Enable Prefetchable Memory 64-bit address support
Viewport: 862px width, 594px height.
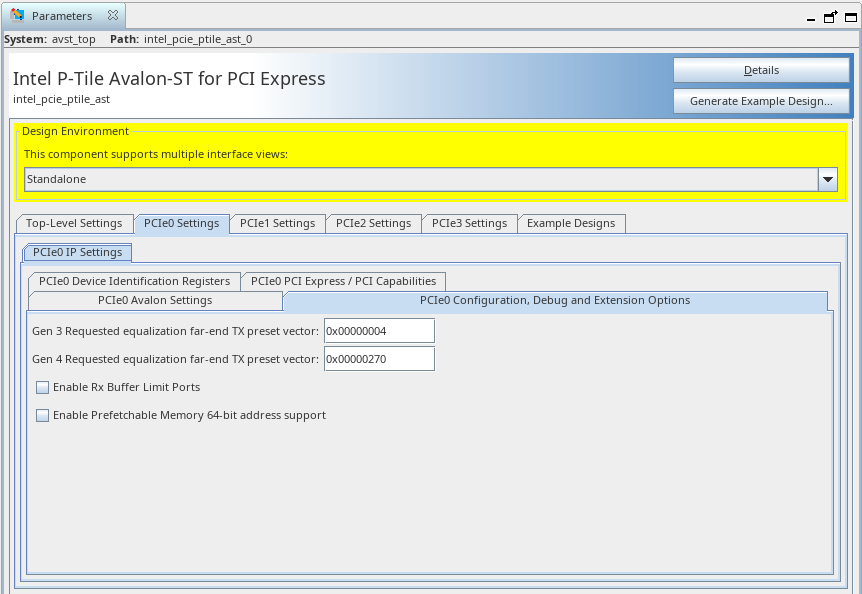[42, 415]
